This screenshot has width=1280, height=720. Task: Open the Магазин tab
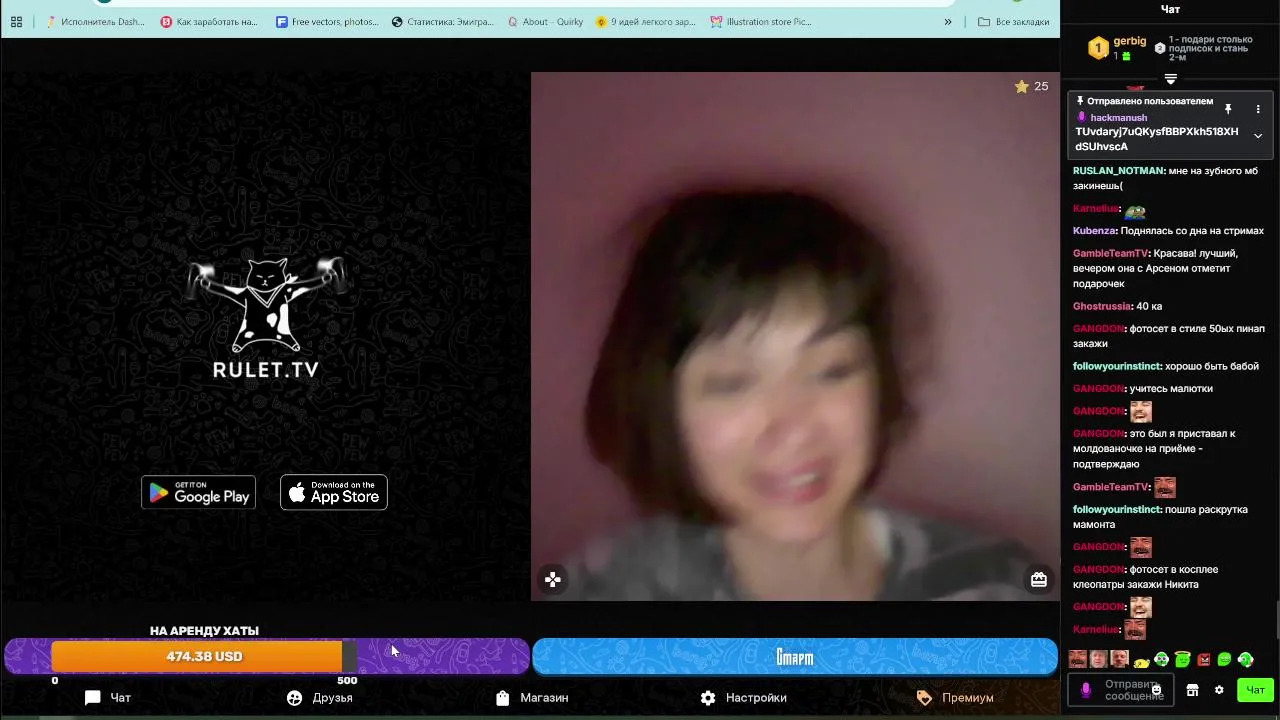click(x=532, y=698)
